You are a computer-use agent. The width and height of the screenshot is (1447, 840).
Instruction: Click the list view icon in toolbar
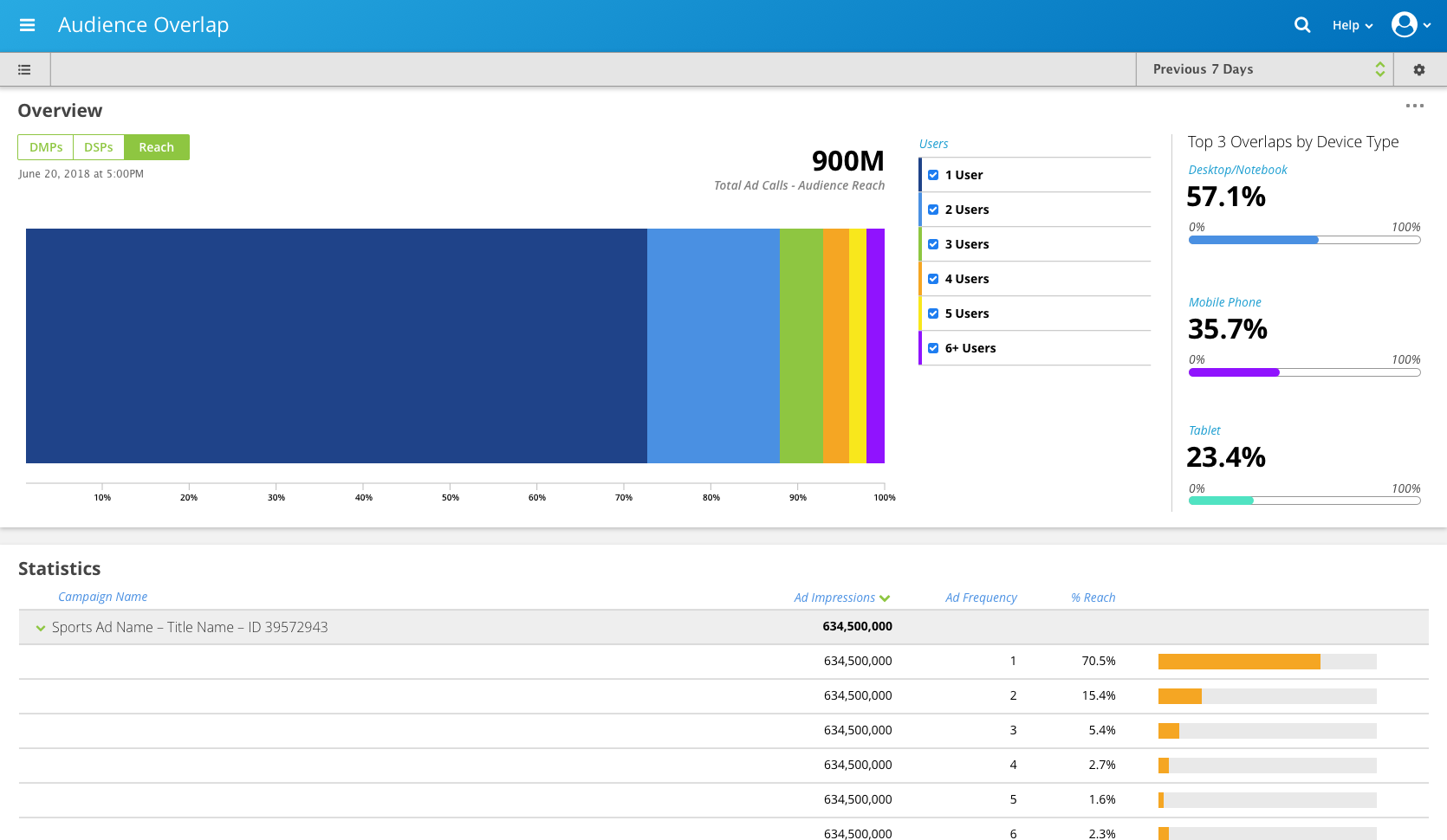pyautogui.click(x=24, y=69)
